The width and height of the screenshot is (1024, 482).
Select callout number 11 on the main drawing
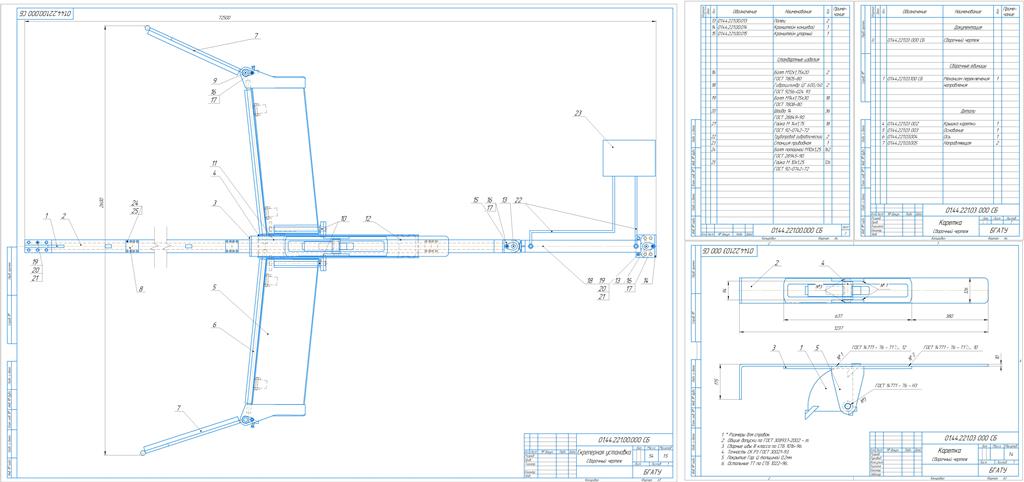(x=213, y=162)
